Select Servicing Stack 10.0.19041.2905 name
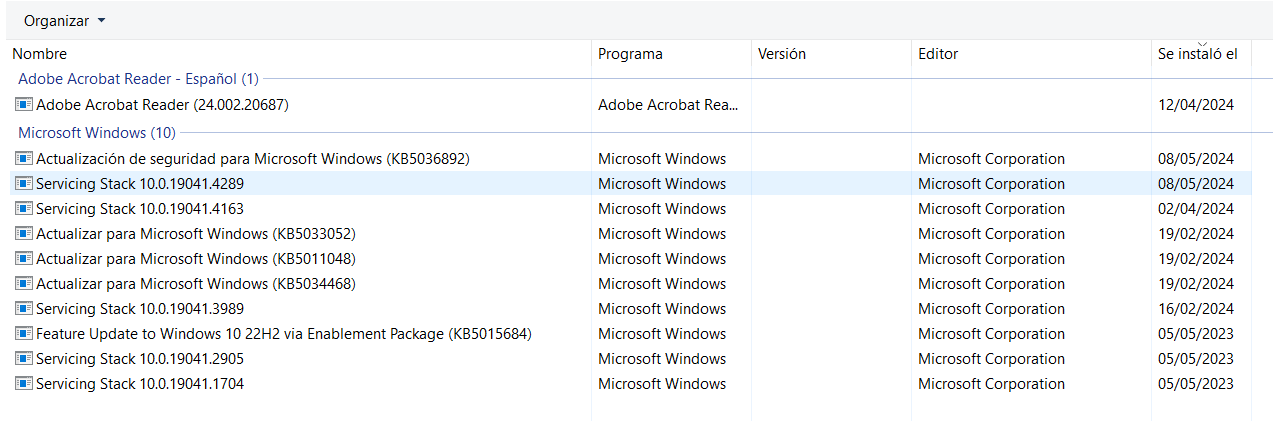1273x421 pixels. click(x=140, y=359)
